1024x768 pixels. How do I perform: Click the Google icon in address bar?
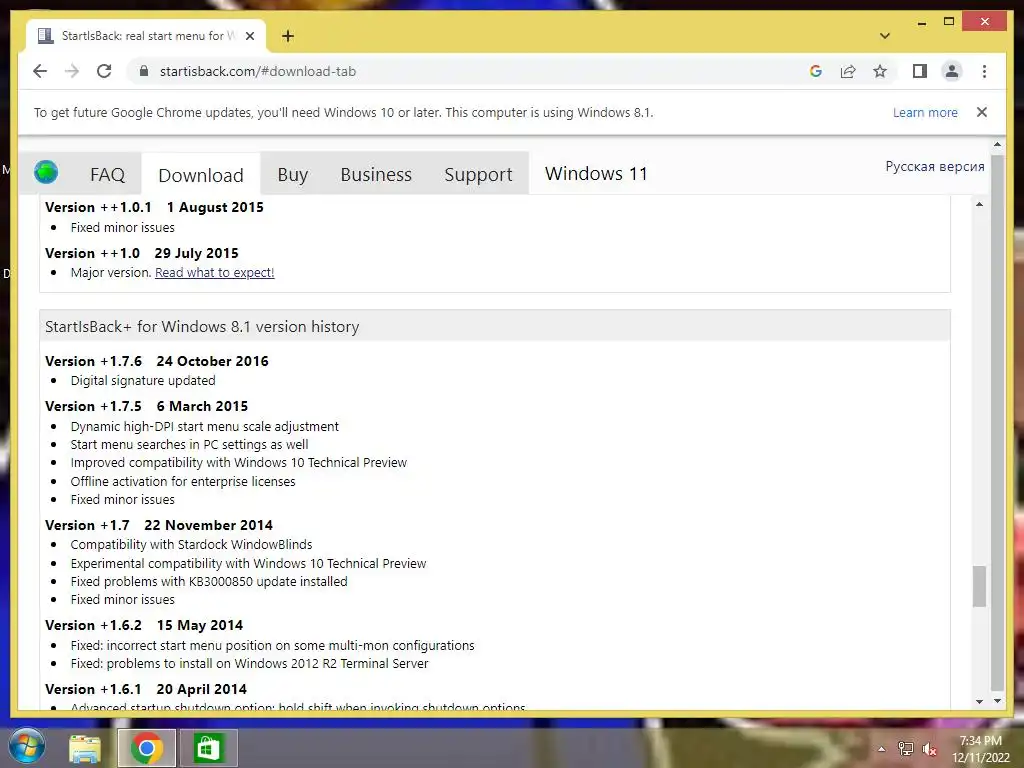(816, 71)
